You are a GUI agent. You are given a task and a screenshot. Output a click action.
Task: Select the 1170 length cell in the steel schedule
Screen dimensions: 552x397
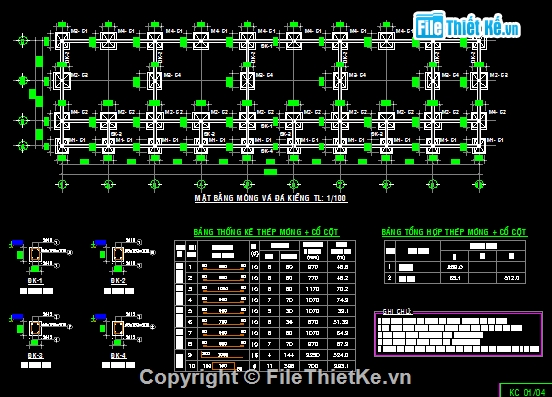point(313,289)
